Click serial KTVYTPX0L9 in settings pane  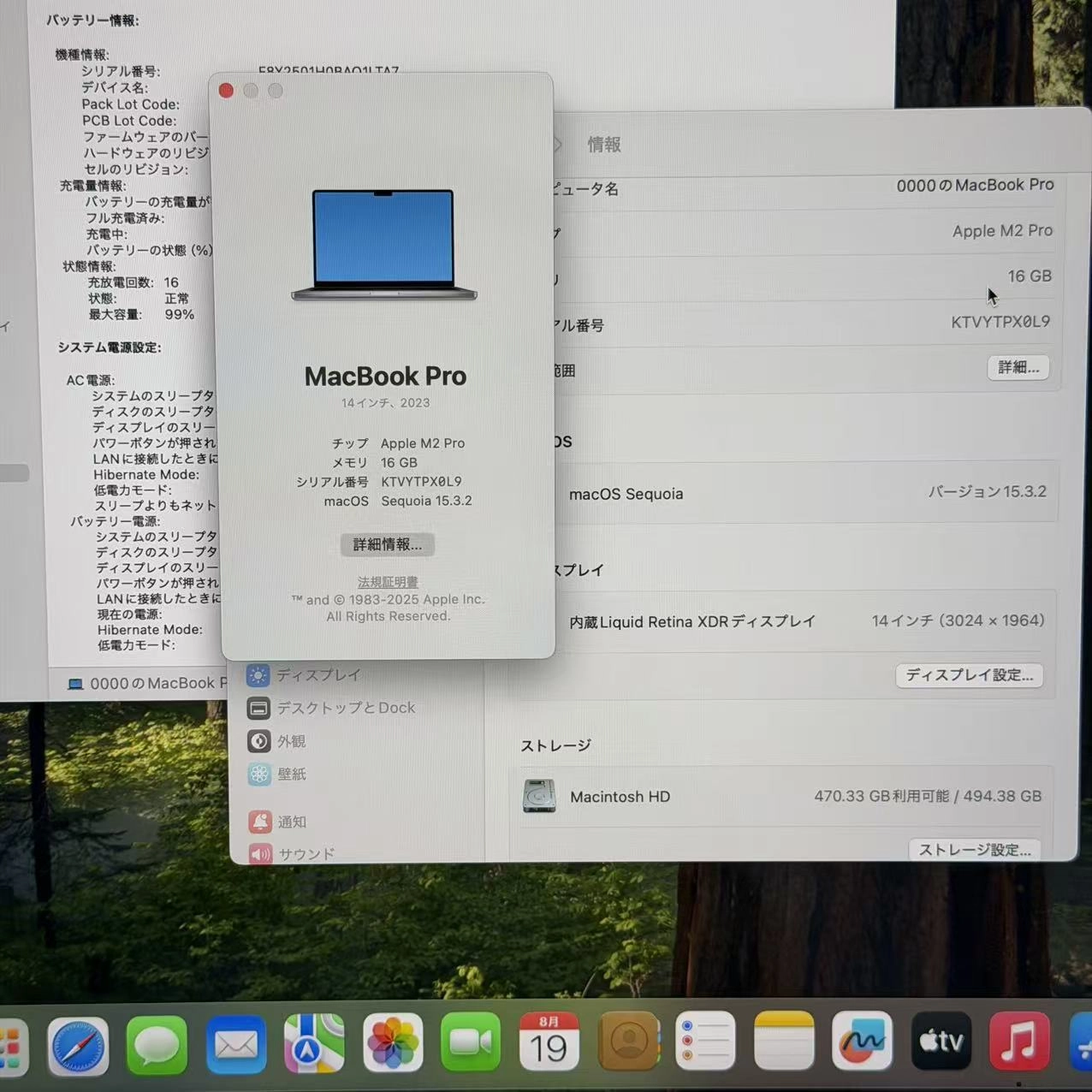click(x=1000, y=322)
